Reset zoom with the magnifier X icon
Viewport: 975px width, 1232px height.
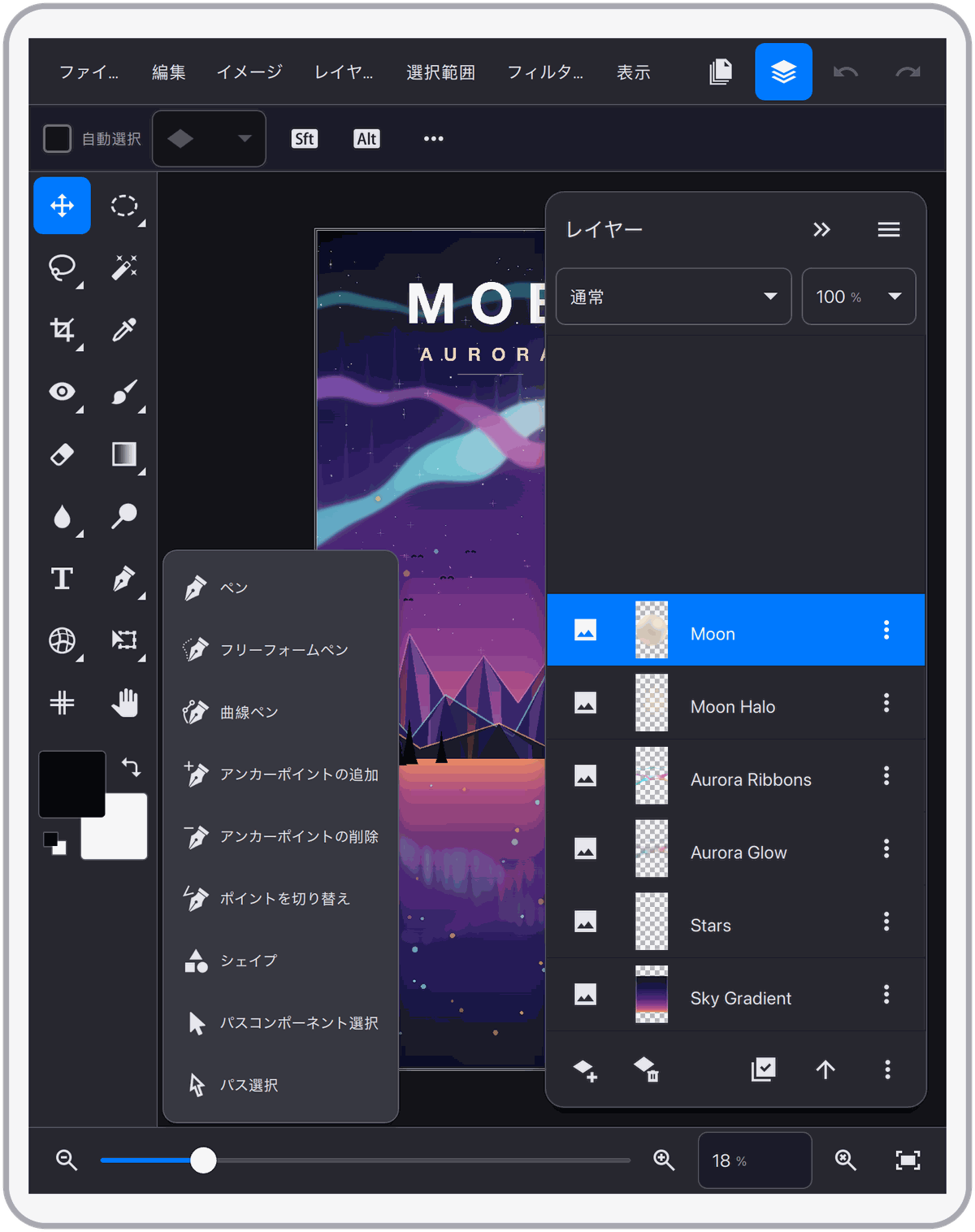(x=846, y=1160)
